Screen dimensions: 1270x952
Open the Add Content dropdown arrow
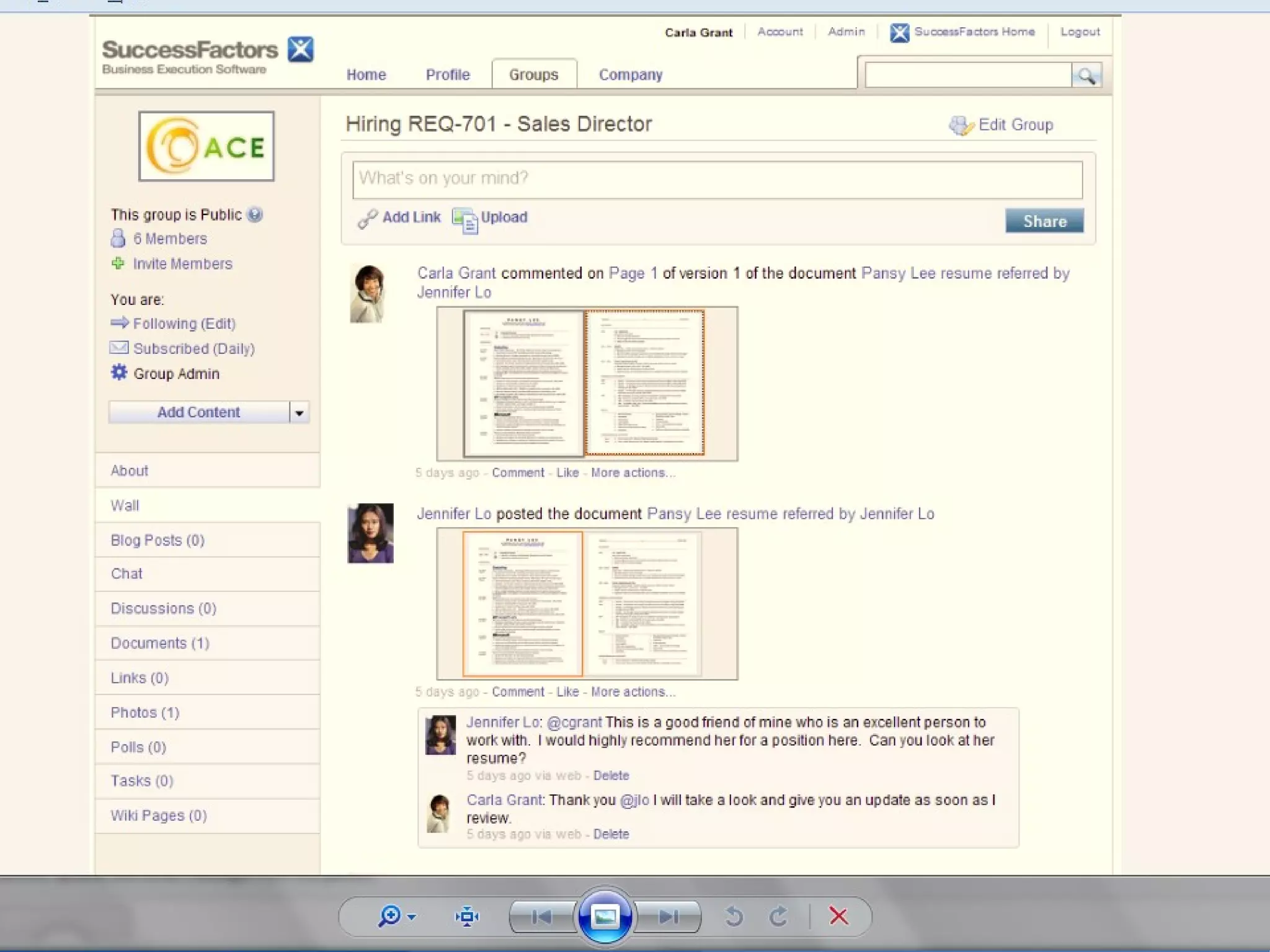click(299, 413)
